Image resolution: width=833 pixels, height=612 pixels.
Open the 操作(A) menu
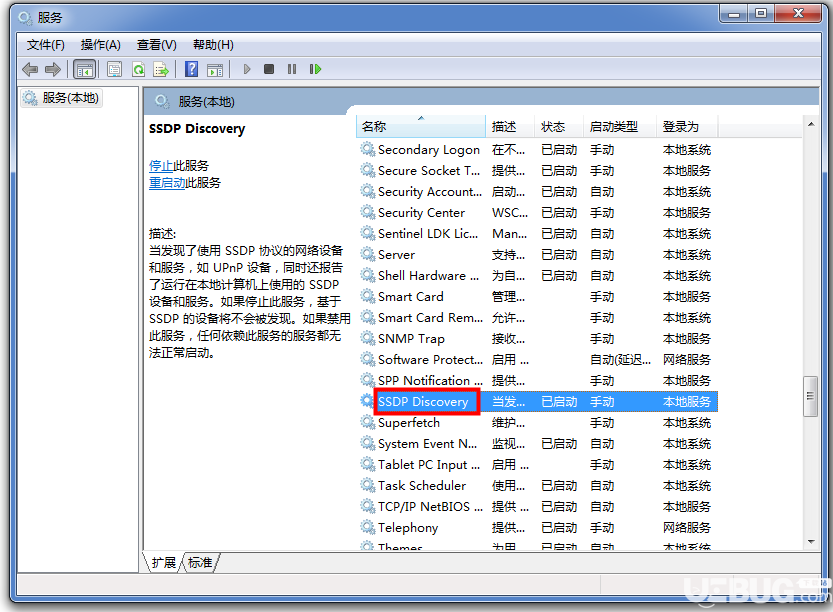click(100, 45)
